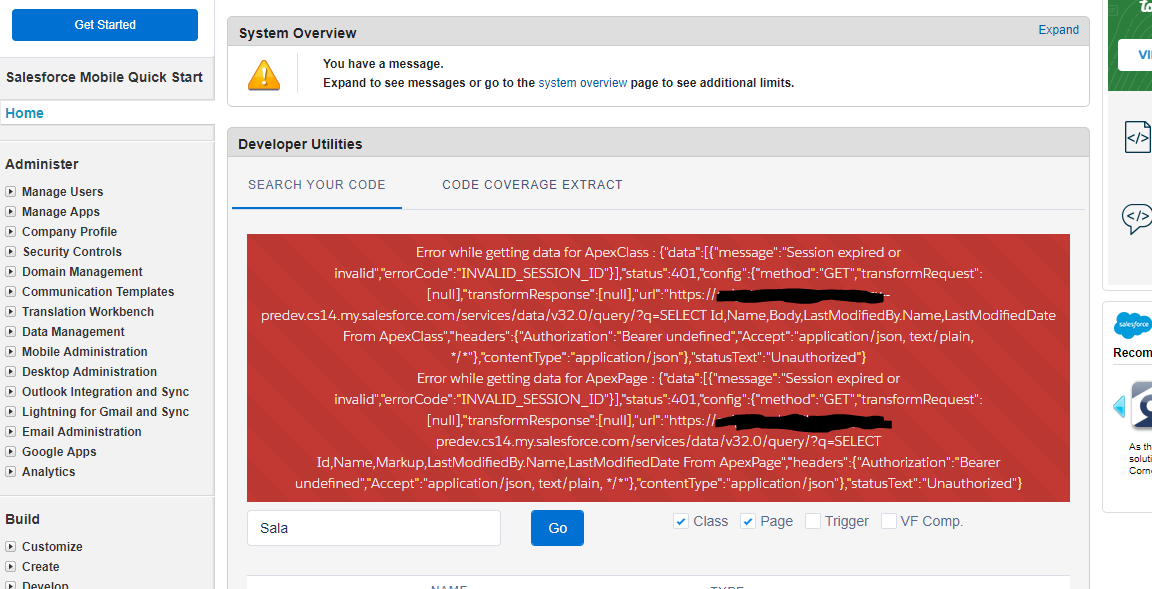Expand the Outlook Integration and Sync arrow
Image resolution: width=1152 pixels, height=589 pixels.
coord(10,391)
